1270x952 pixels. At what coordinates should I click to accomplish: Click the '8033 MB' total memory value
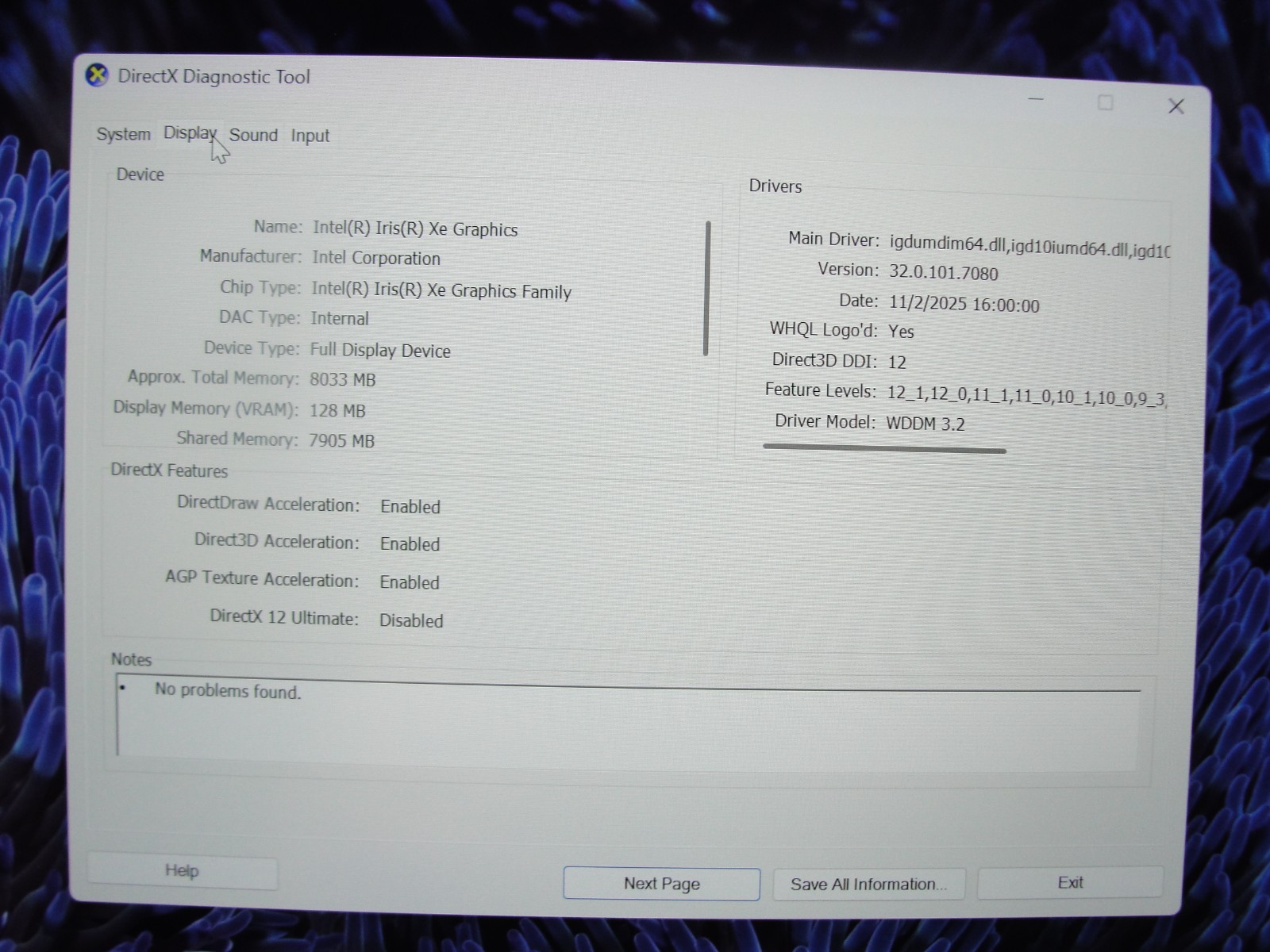[342, 379]
